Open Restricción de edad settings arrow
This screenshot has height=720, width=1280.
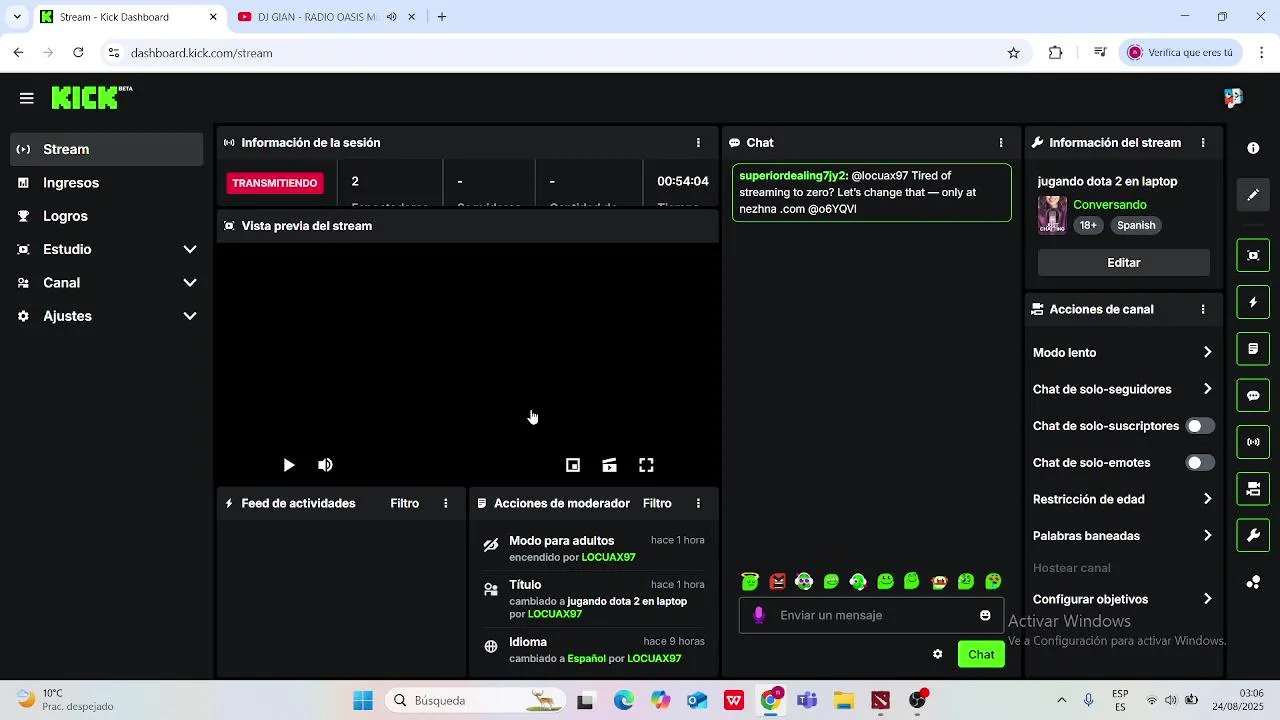point(1207,499)
